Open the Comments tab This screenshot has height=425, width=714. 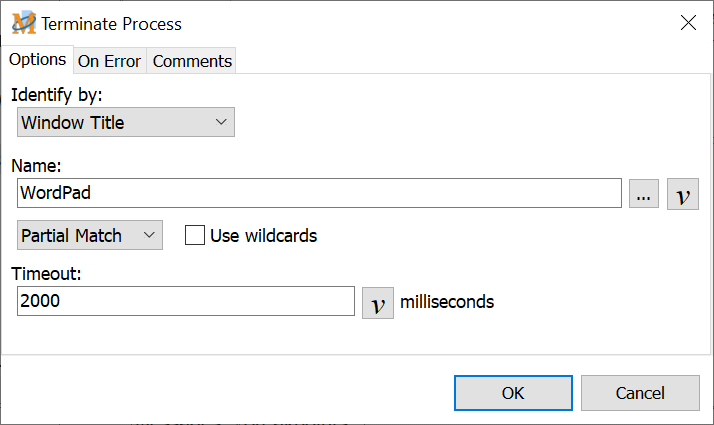pyautogui.click(x=192, y=61)
